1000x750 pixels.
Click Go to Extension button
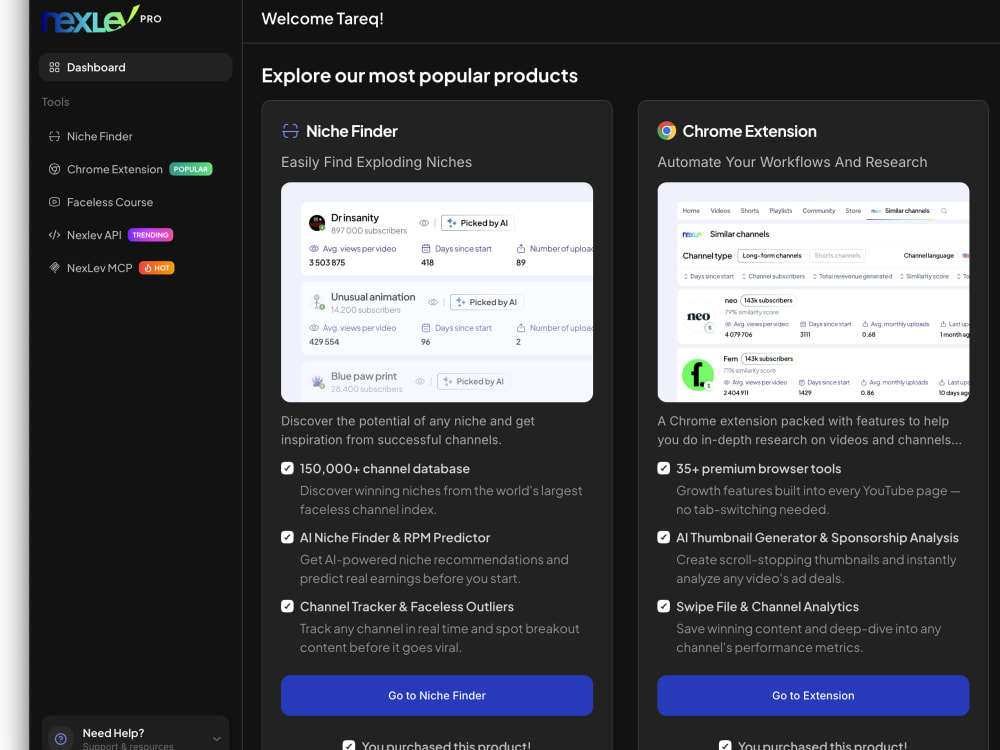(813, 695)
